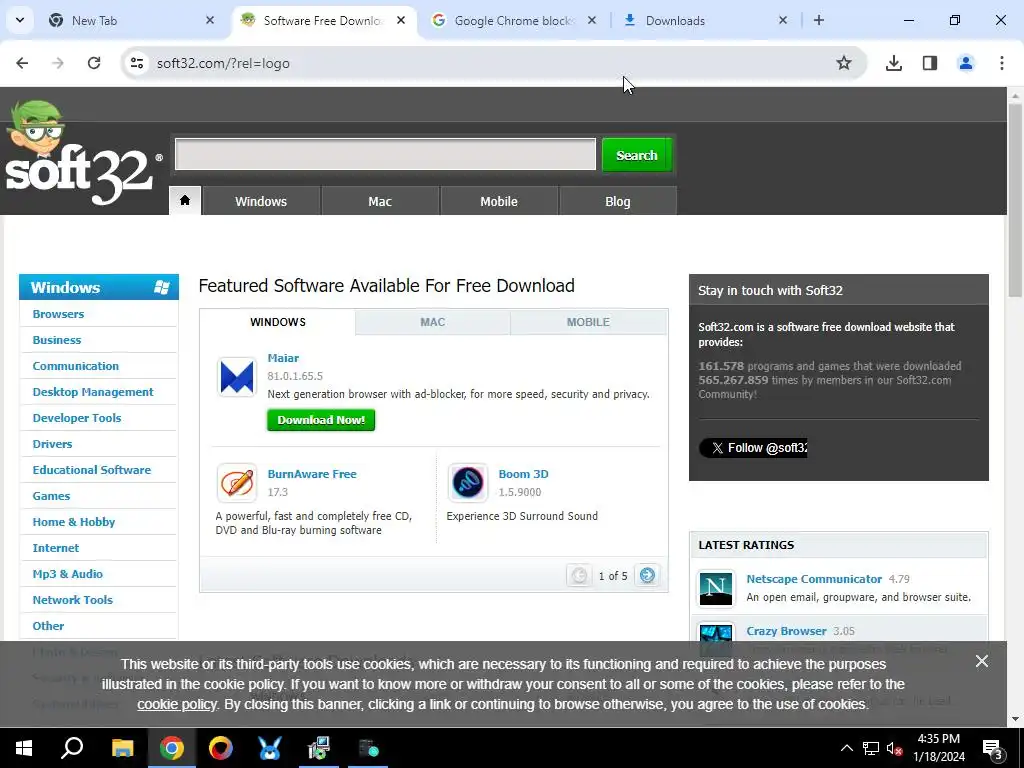The width and height of the screenshot is (1024, 768).
Task: Open Developer Tools category
Action: (77, 418)
